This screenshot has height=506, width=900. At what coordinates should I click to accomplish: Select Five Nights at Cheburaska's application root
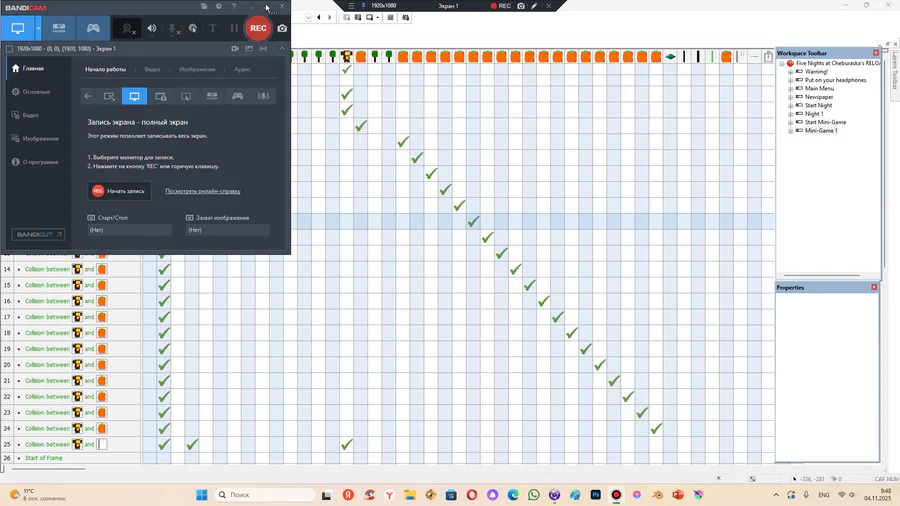click(x=837, y=63)
